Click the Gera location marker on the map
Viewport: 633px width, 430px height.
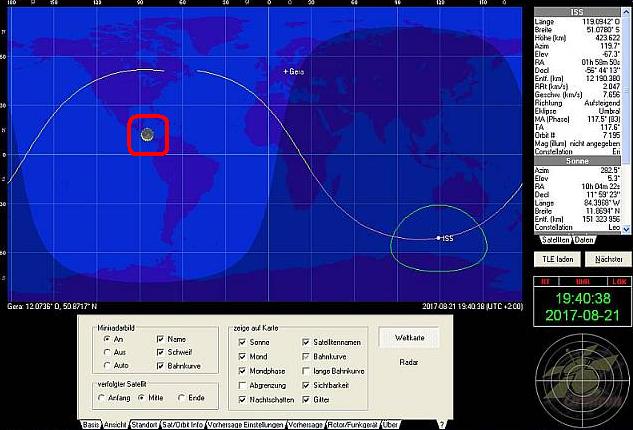pyautogui.click(x=286, y=72)
